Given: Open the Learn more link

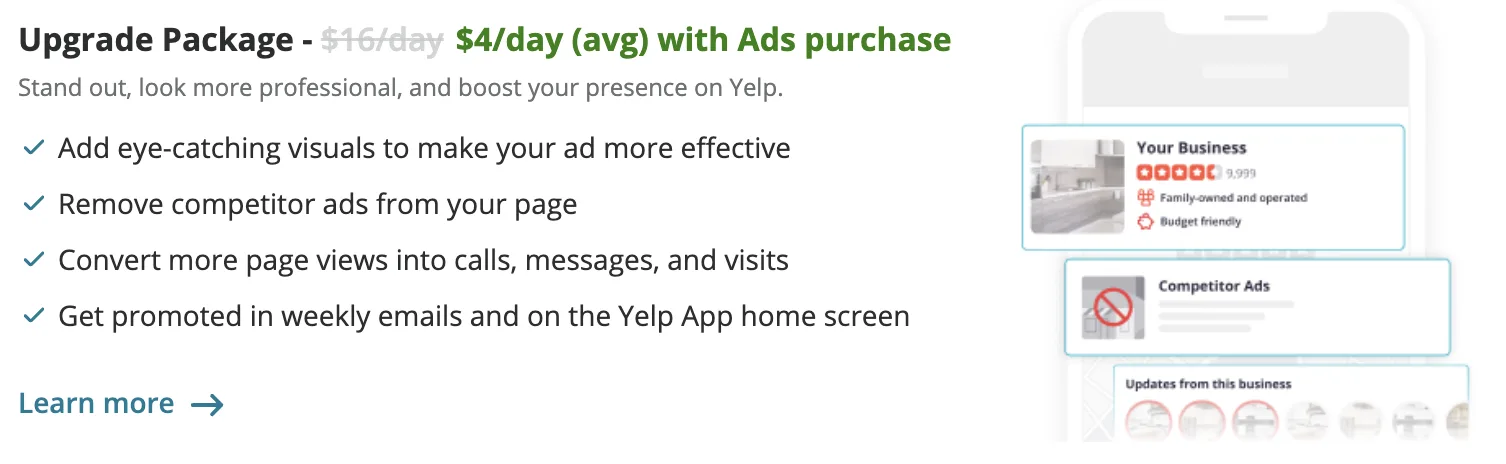Looking at the screenshot, I should tap(121, 404).
